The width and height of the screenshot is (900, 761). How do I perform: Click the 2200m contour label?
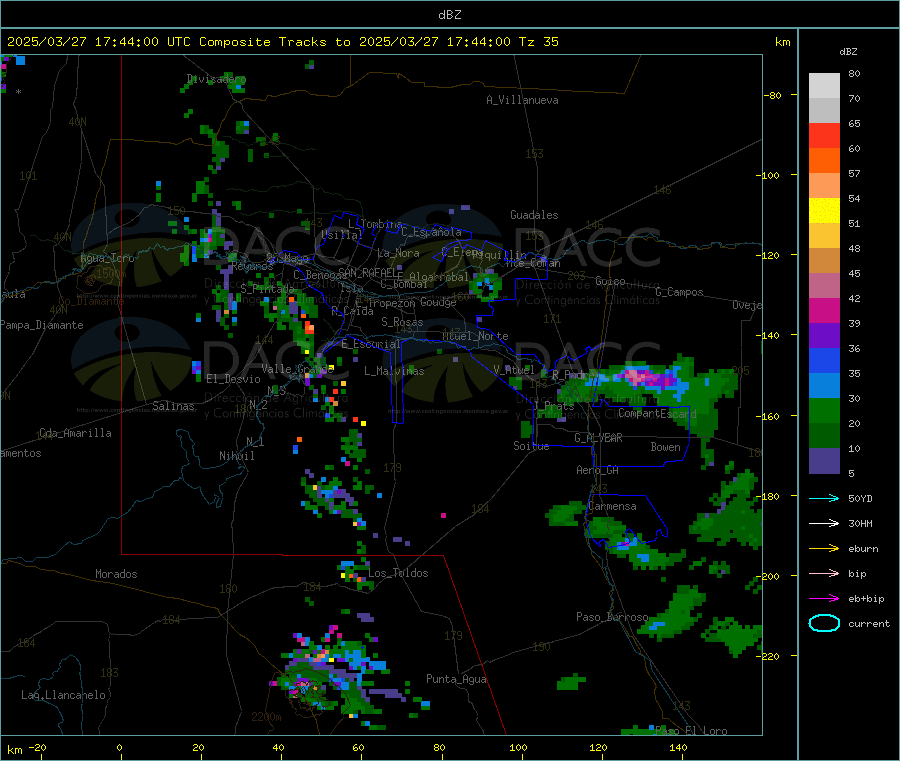coord(266,717)
